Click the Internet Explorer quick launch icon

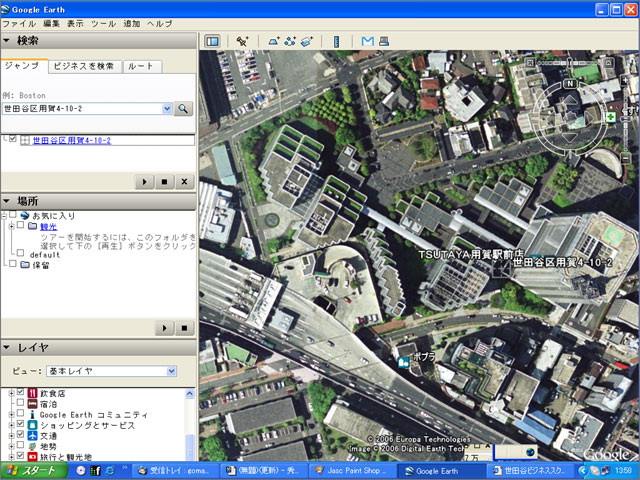(x=110, y=471)
